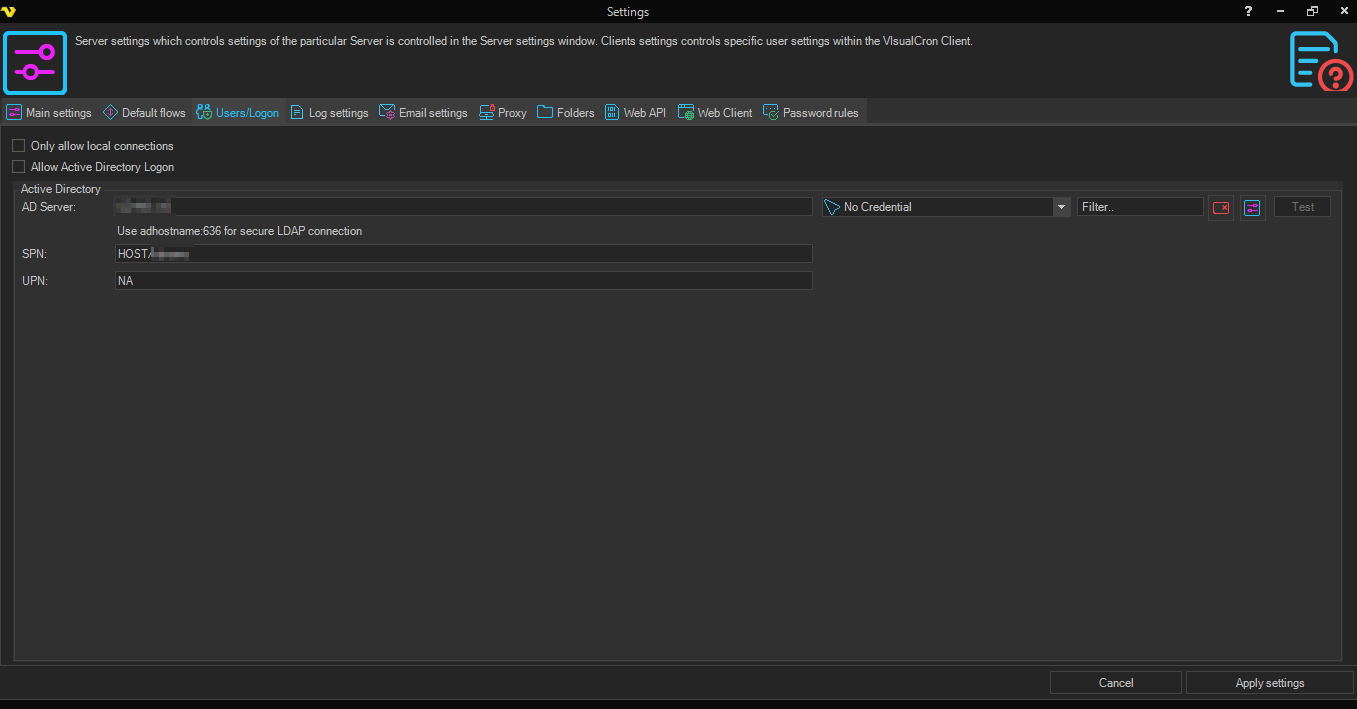Click the Web Client tab icon
This screenshot has width=1357, height=709.
[x=686, y=113]
